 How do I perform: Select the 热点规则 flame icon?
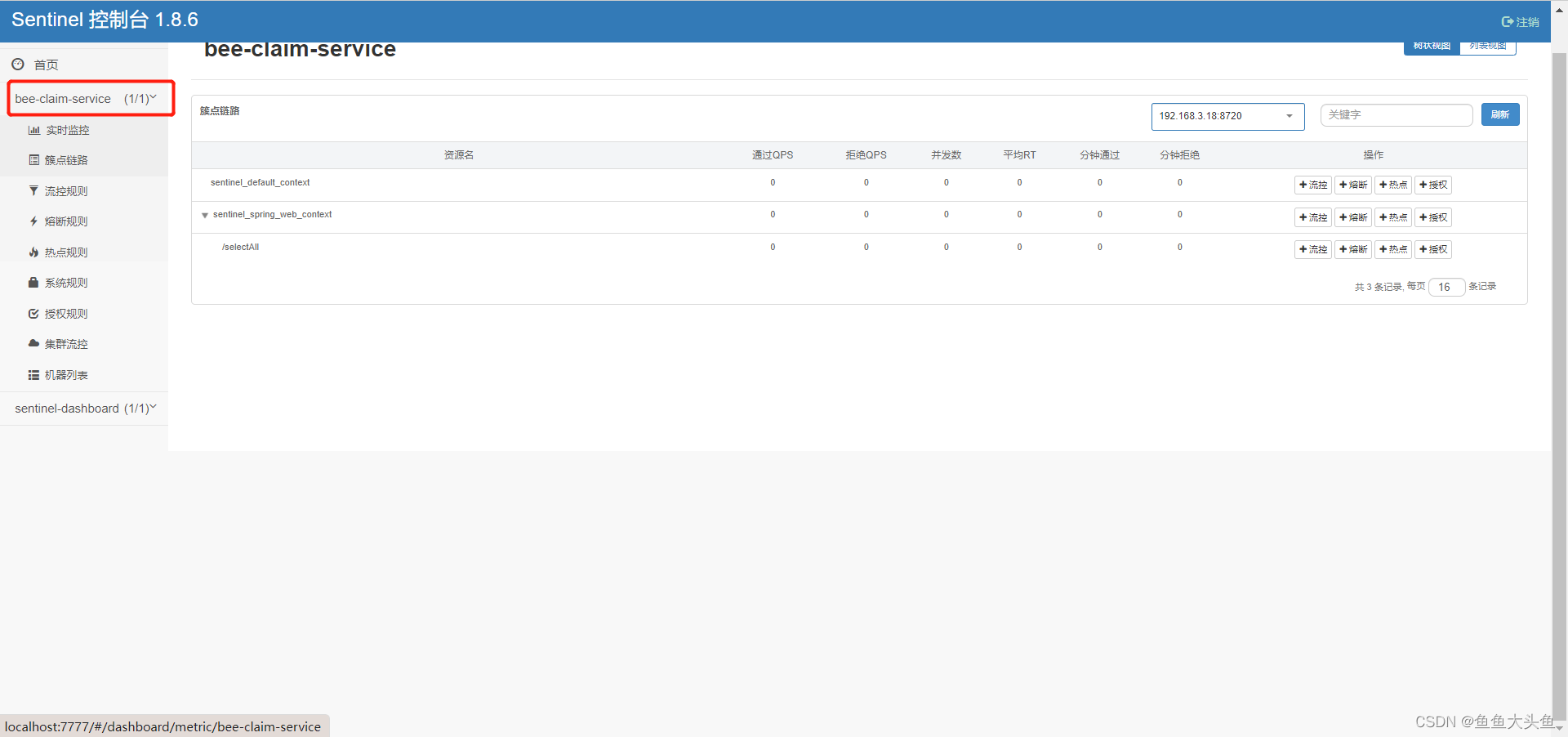click(33, 252)
